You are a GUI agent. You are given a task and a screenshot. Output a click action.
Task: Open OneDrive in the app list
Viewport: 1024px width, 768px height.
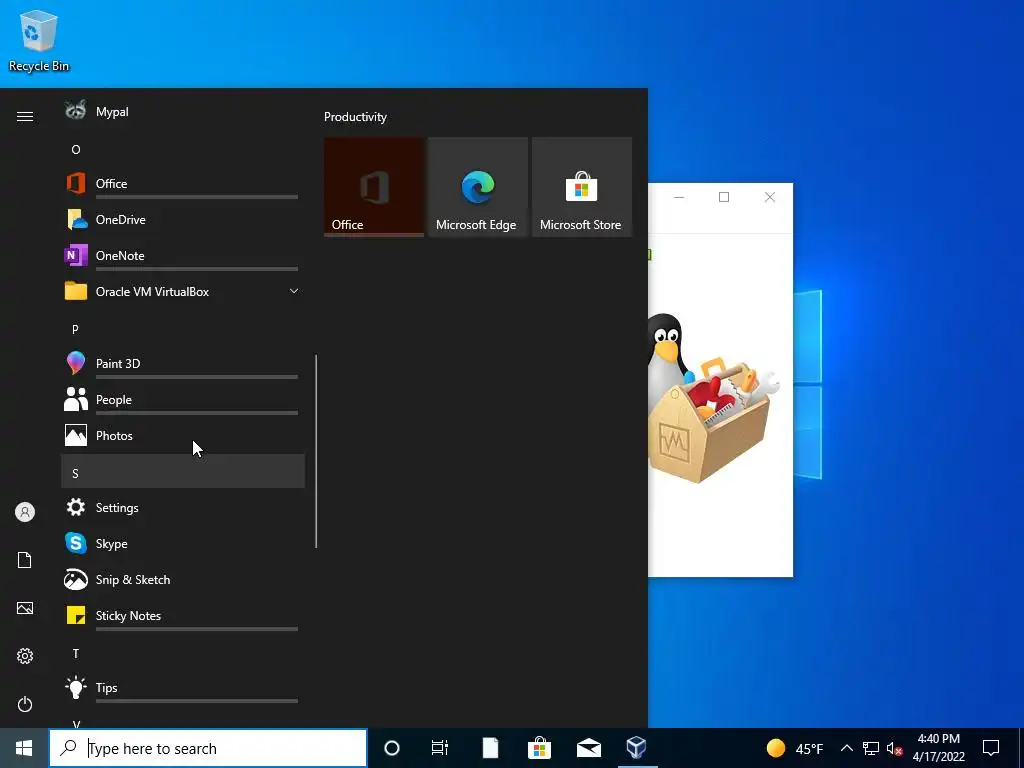pos(183,219)
